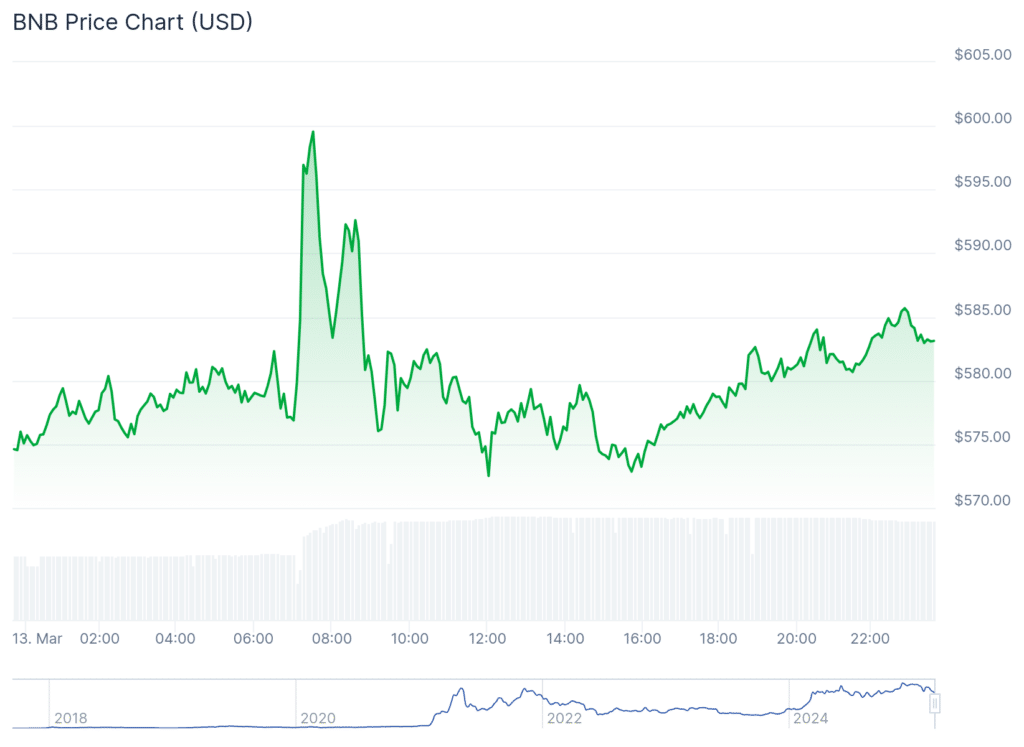Image resolution: width=1024 pixels, height=747 pixels.
Task: Click the $600.00 price axis label
Action: (982, 118)
